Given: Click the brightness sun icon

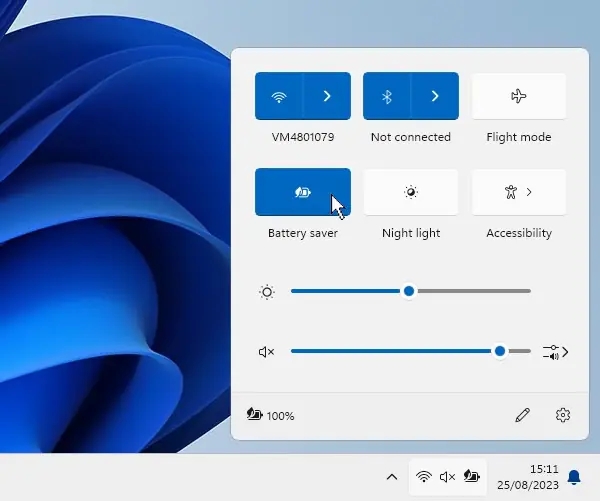Looking at the screenshot, I should [267, 292].
